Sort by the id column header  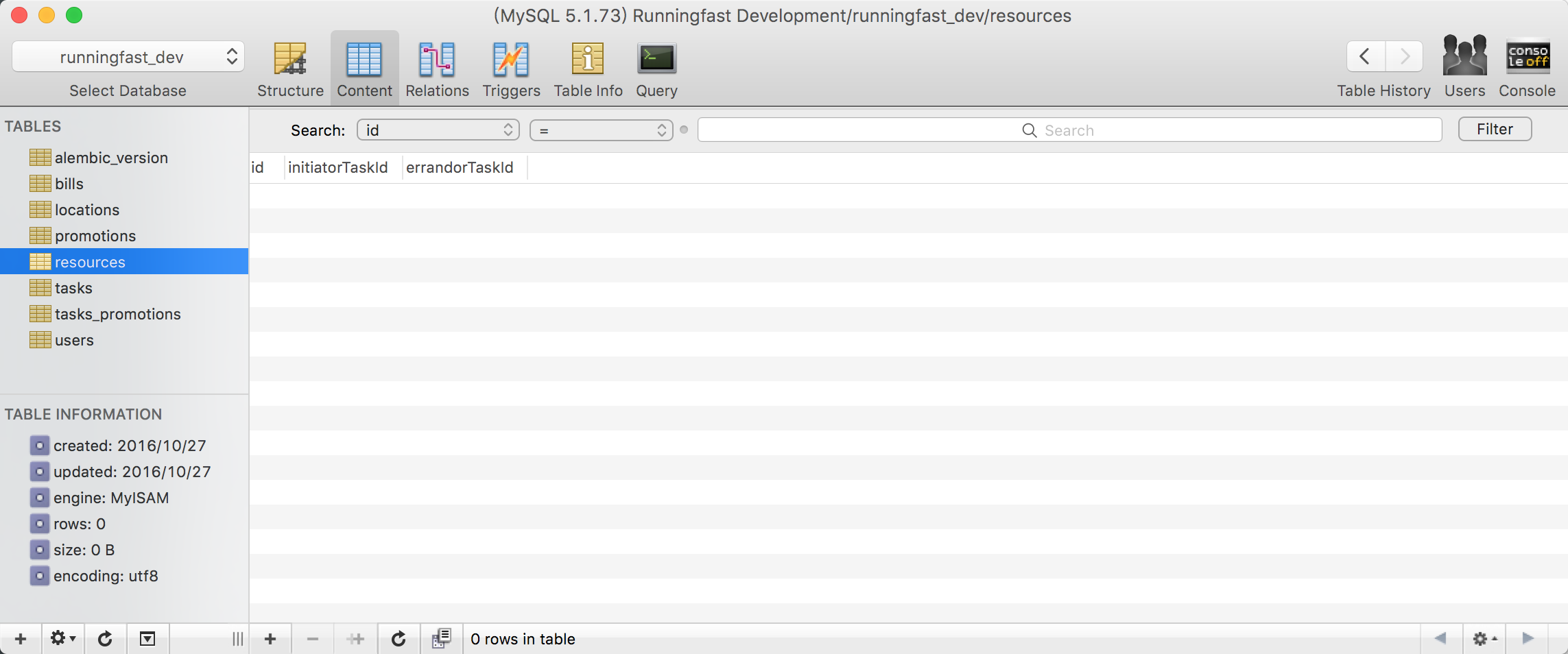coord(267,168)
